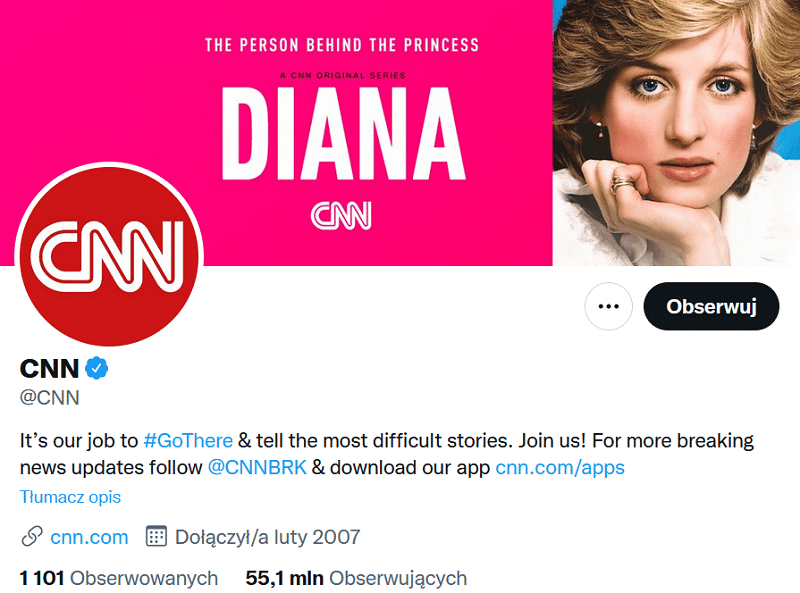Open the #GoThere hashtag link
This screenshot has height=593, width=800.
point(188,440)
